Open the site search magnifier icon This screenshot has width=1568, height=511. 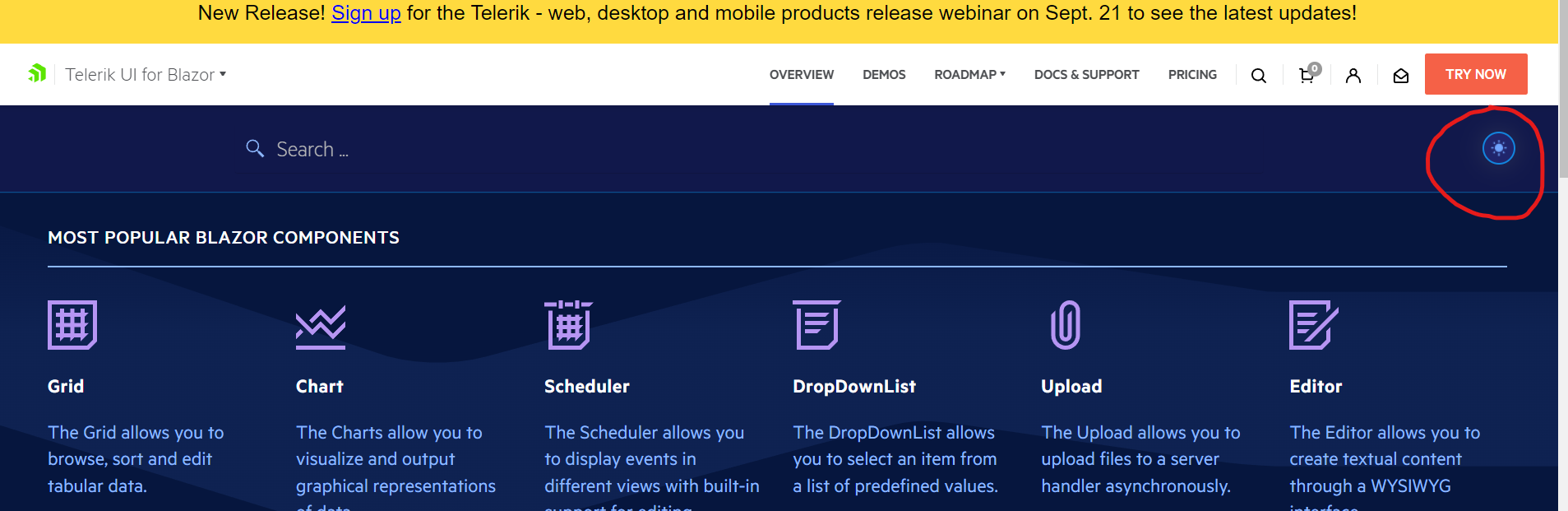(1258, 76)
